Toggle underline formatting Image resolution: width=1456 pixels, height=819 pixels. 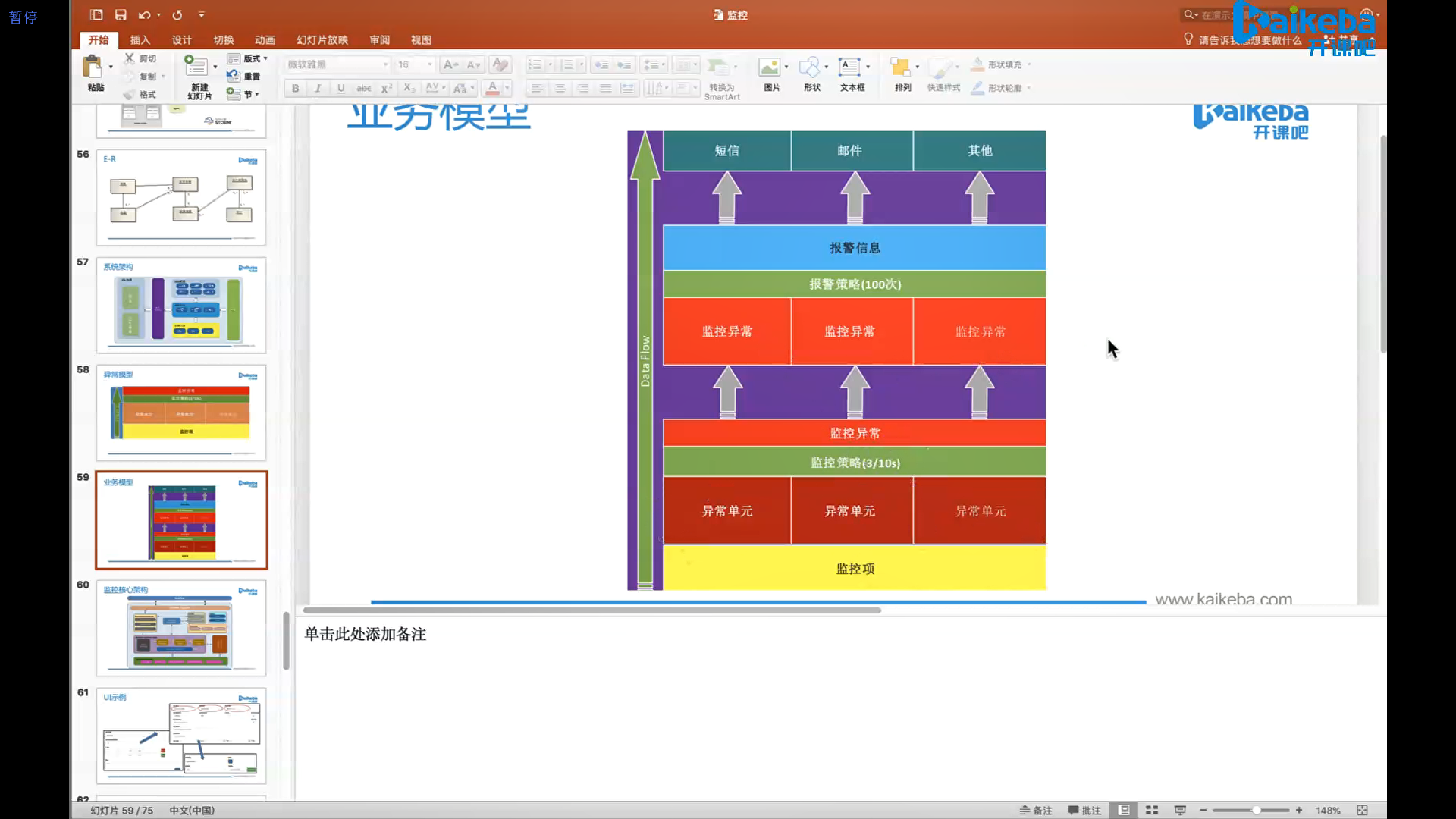(x=340, y=88)
